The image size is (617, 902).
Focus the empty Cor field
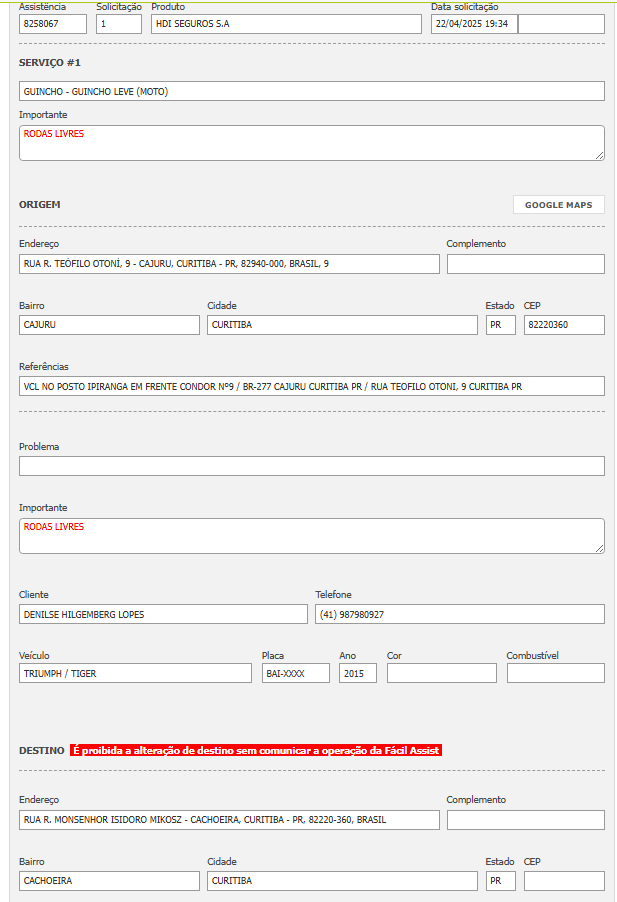click(x=441, y=673)
